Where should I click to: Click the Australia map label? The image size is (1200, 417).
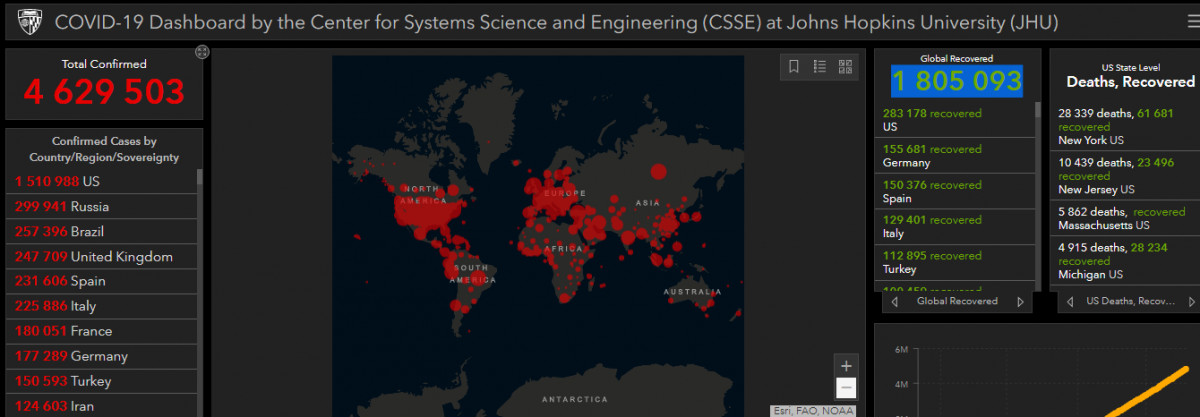691,291
